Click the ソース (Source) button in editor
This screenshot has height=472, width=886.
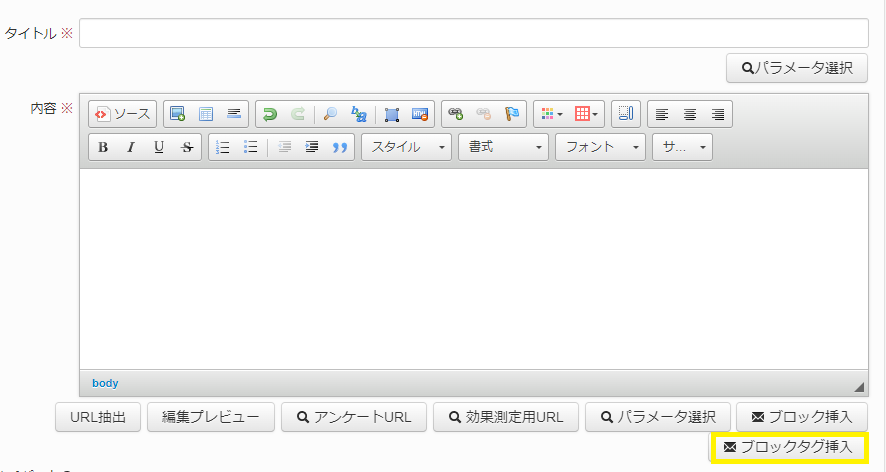pos(123,114)
